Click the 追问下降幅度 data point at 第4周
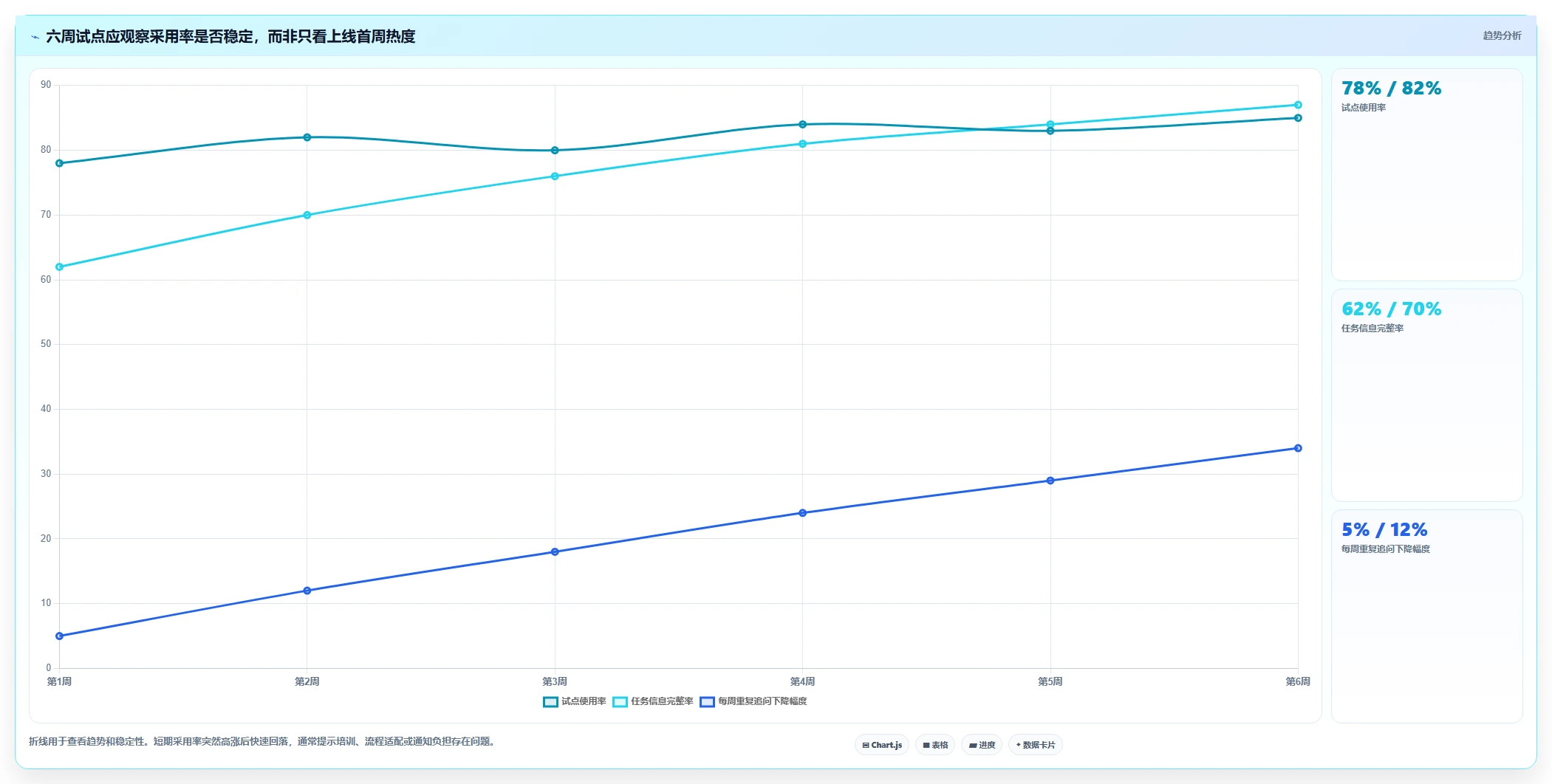 tap(802, 513)
